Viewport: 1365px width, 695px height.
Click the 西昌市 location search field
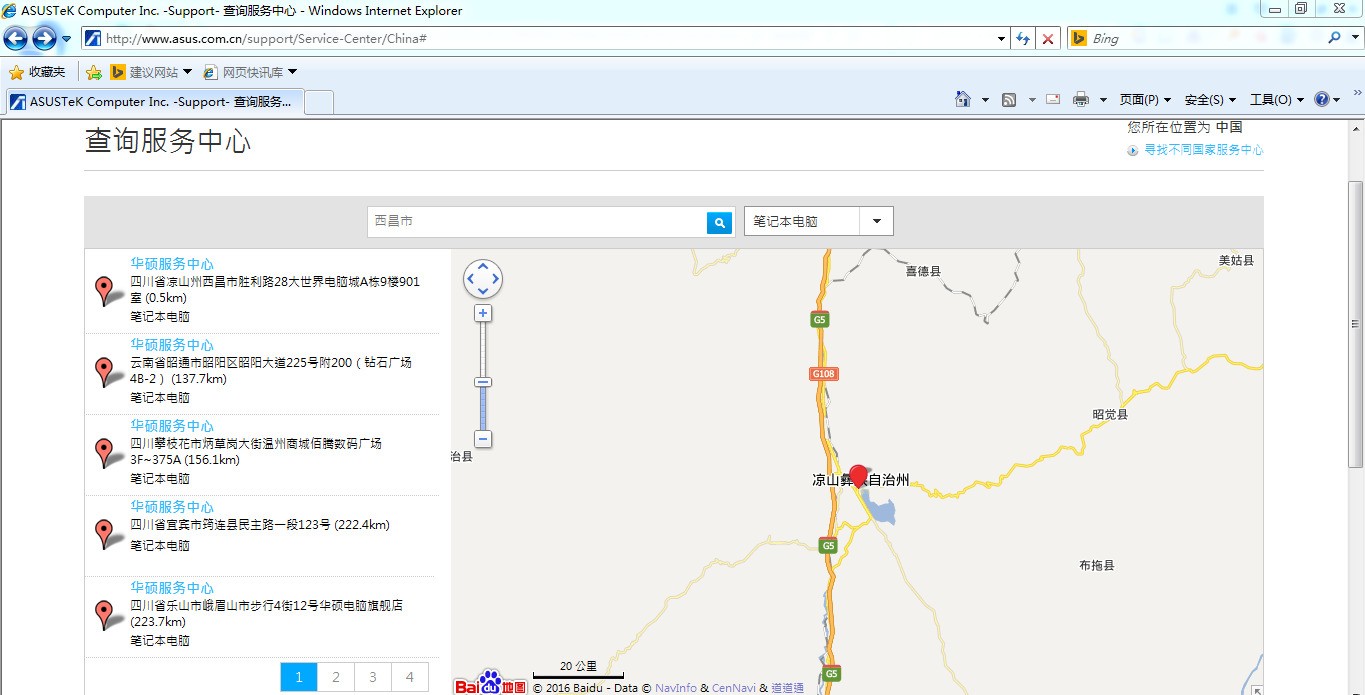click(537, 222)
